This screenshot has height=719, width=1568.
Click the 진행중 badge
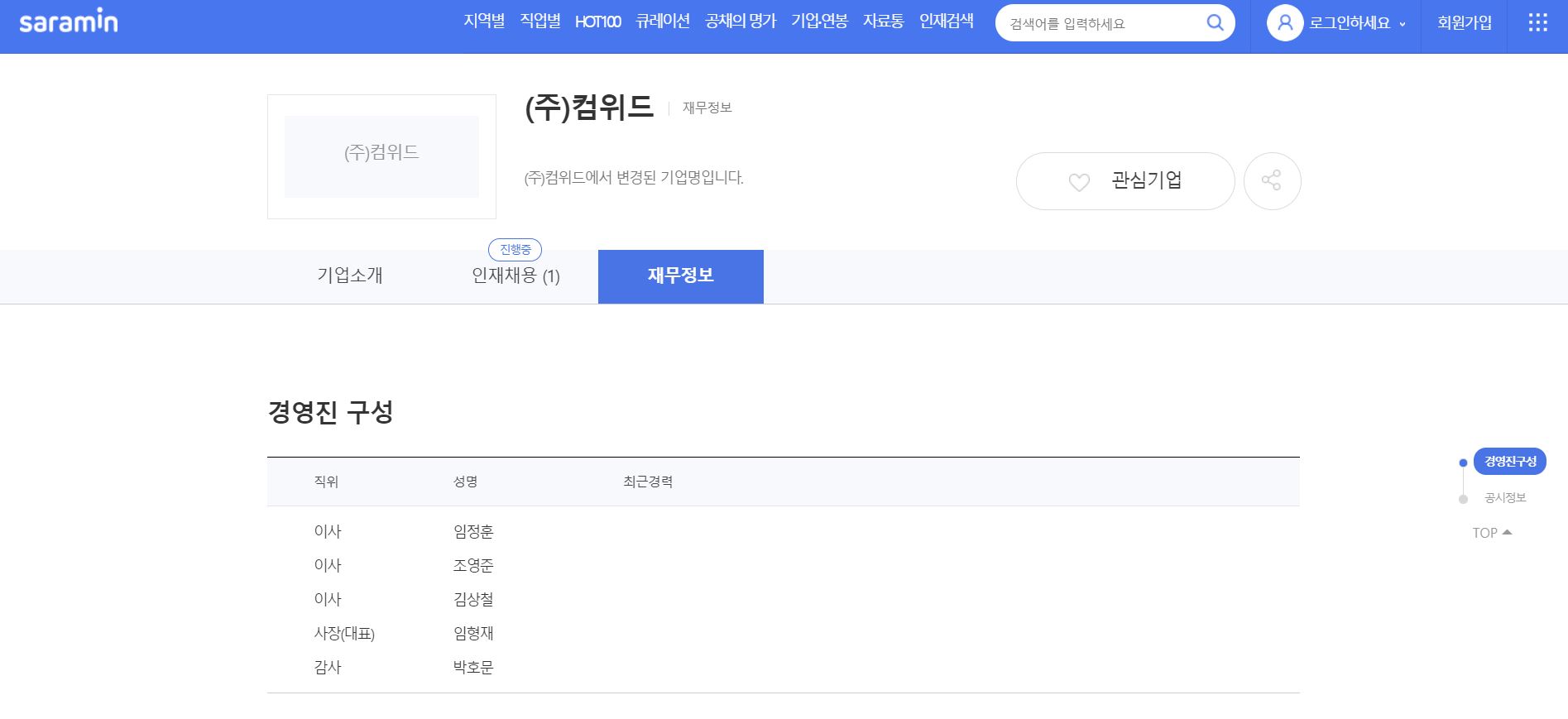click(x=515, y=249)
